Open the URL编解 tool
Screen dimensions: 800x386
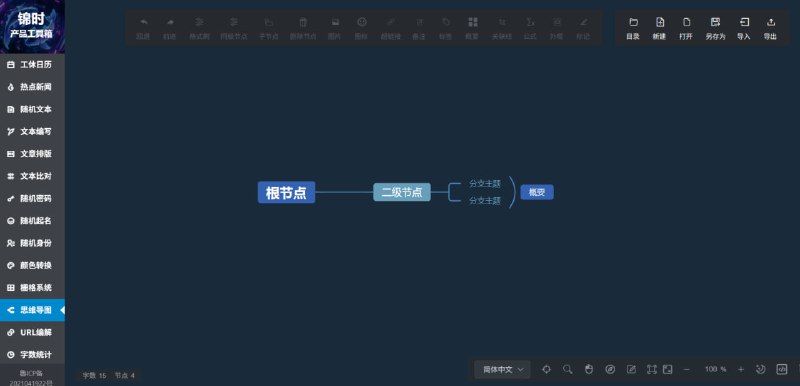pyautogui.click(x=33, y=332)
